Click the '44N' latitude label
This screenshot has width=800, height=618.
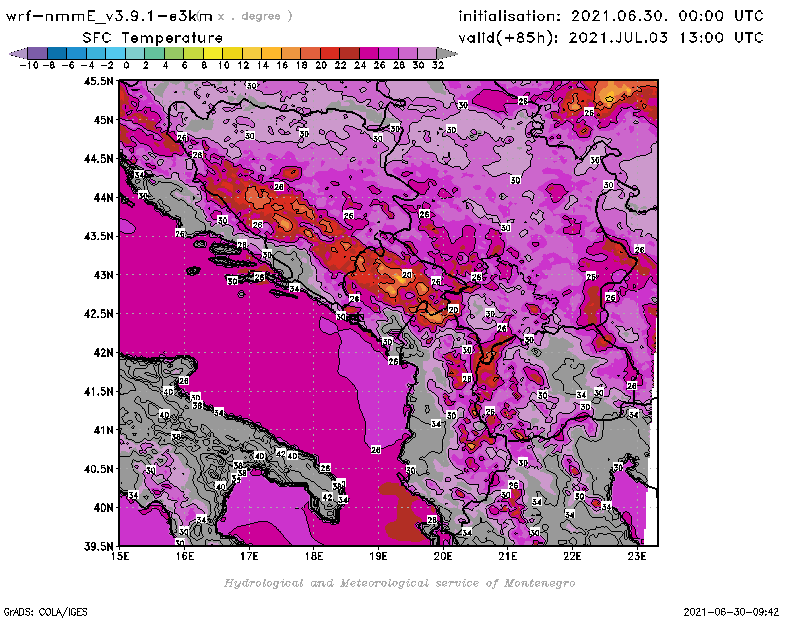[103, 197]
